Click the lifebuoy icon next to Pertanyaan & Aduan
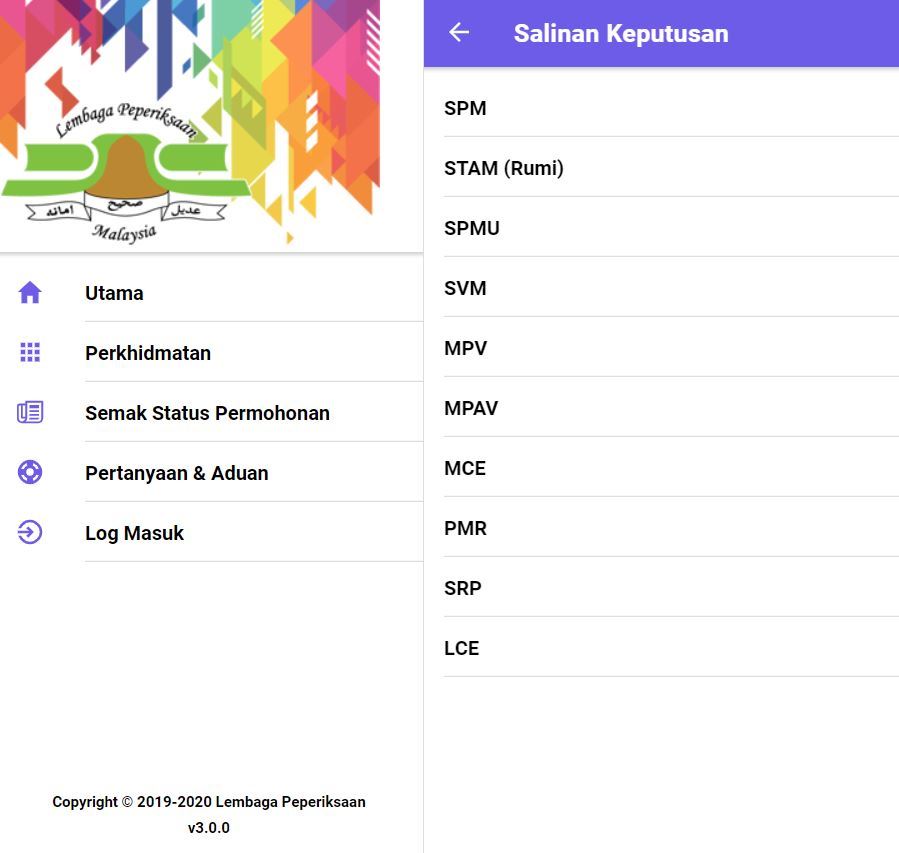899x853 pixels. click(x=29, y=472)
